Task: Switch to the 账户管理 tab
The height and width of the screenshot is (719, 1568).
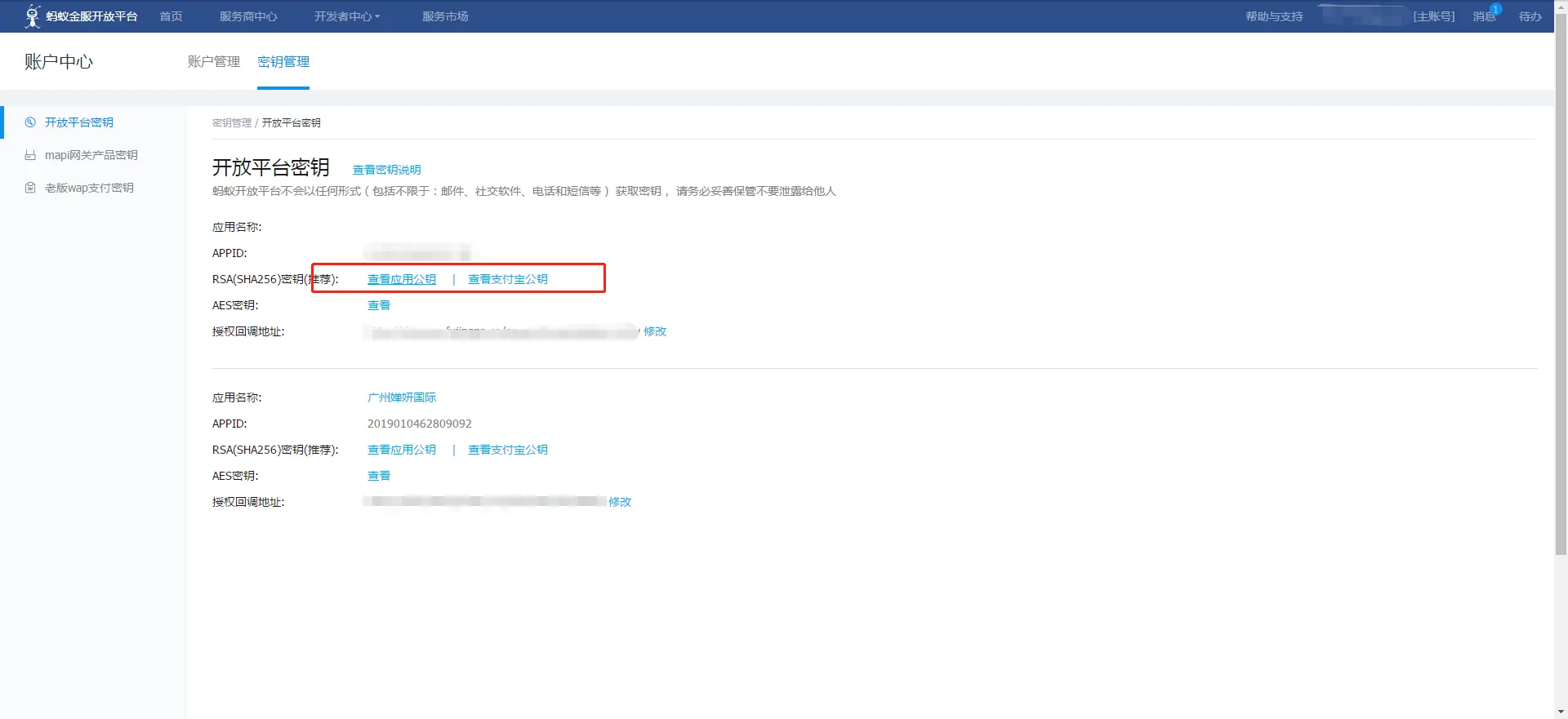Action: pyautogui.click(x=214, y=61)
